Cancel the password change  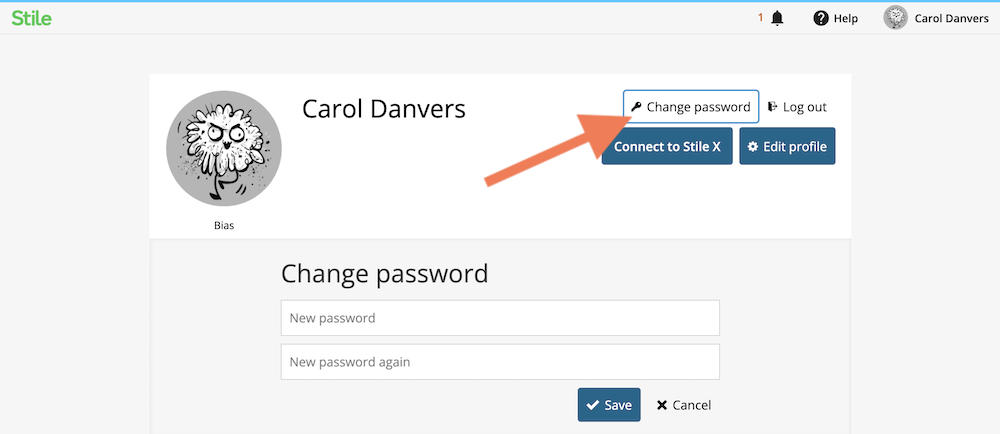(684, 405)
